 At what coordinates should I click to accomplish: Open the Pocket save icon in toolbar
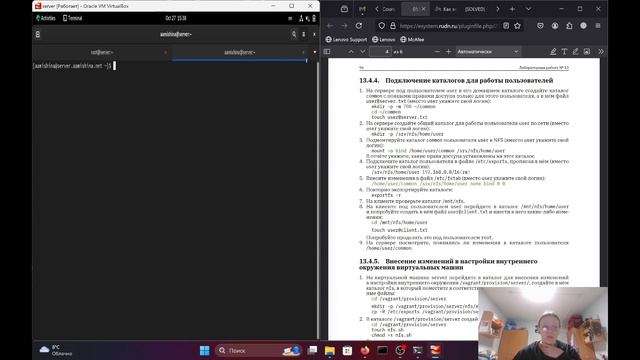coord(540,26)
